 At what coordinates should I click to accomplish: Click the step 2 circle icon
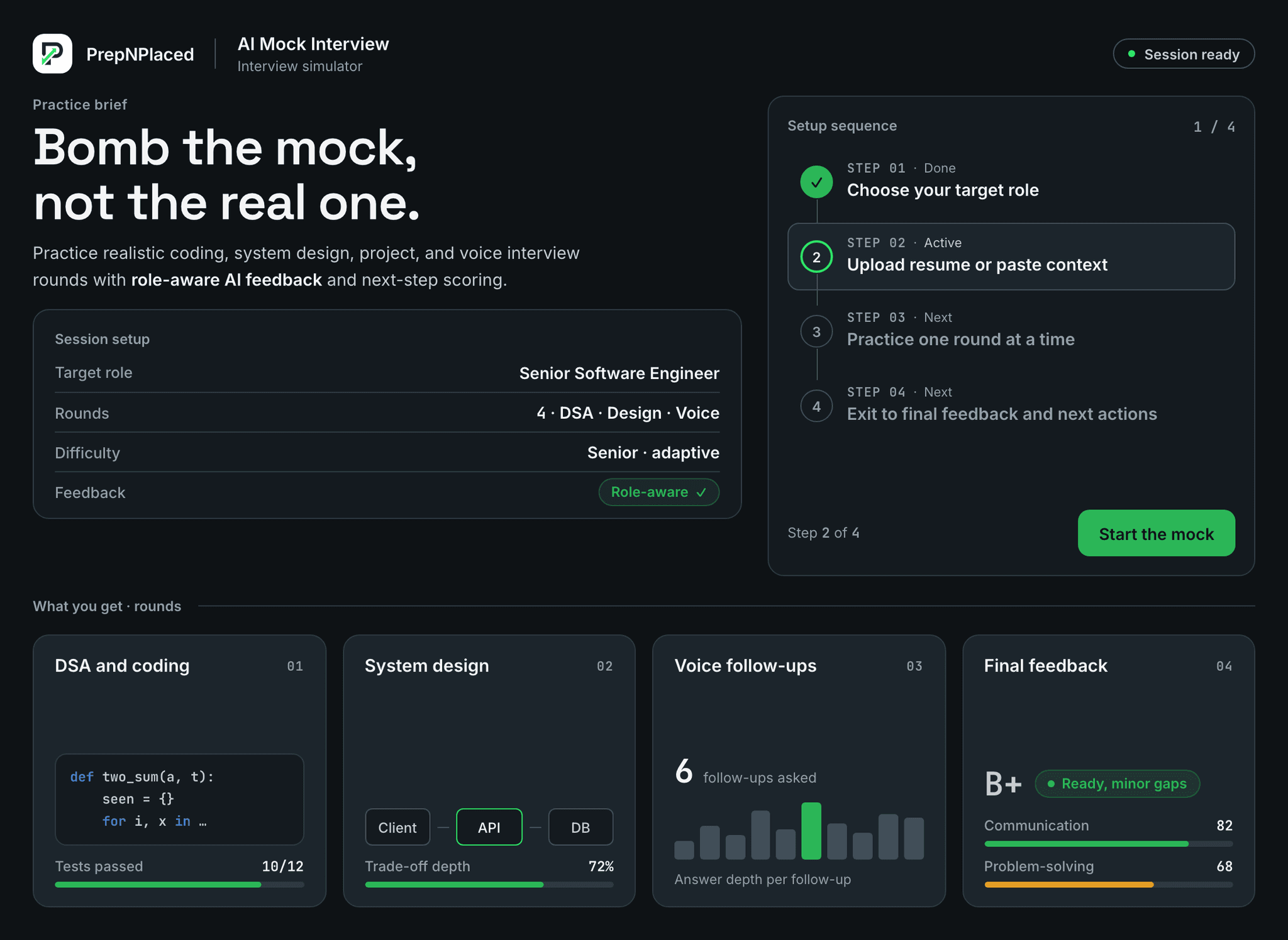tap(816, 257)
